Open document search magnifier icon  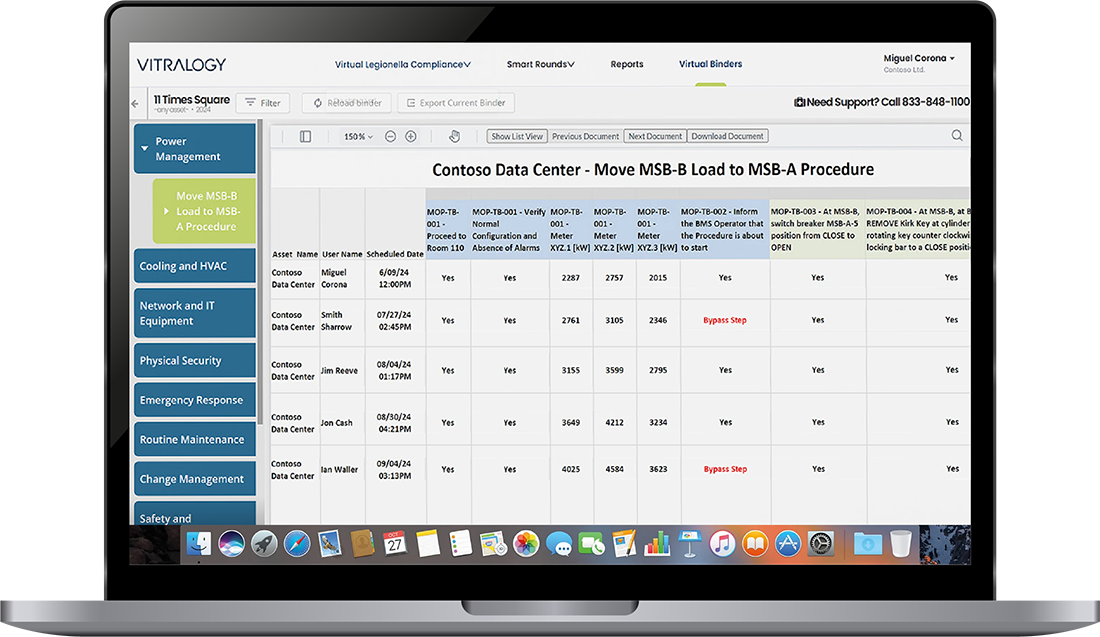957,135
